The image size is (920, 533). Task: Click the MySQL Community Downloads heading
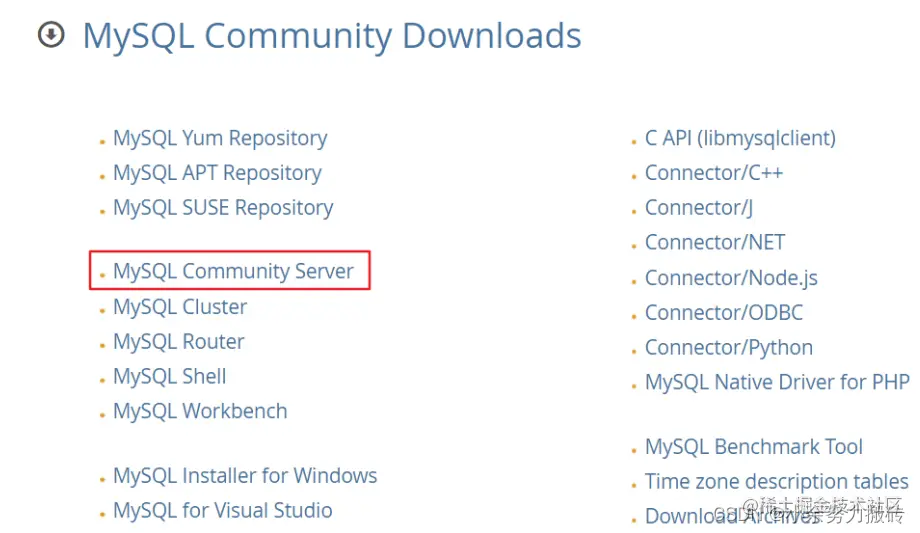[x=332, y=36]
